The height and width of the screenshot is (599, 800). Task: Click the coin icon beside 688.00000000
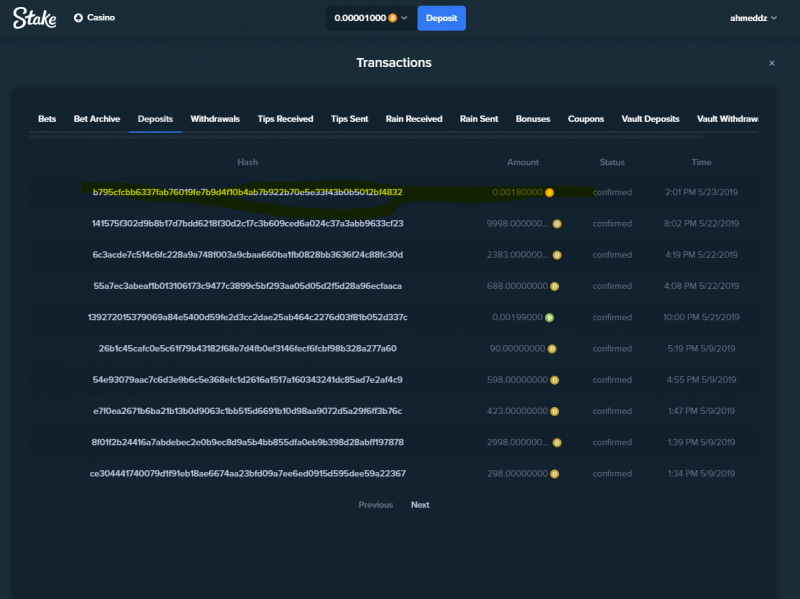click(555, 286)
